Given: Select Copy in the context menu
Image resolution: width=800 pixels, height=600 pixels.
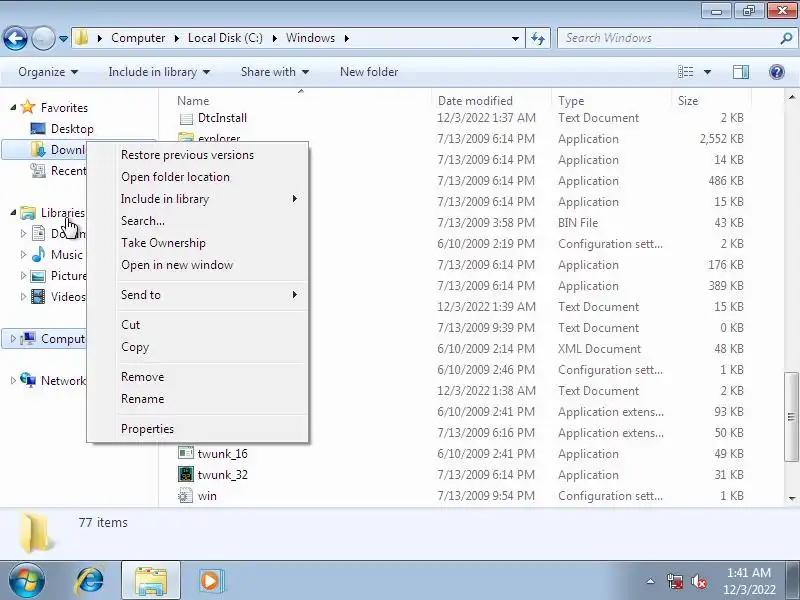Looking at the screenshot, I should (x=135, y=347).
